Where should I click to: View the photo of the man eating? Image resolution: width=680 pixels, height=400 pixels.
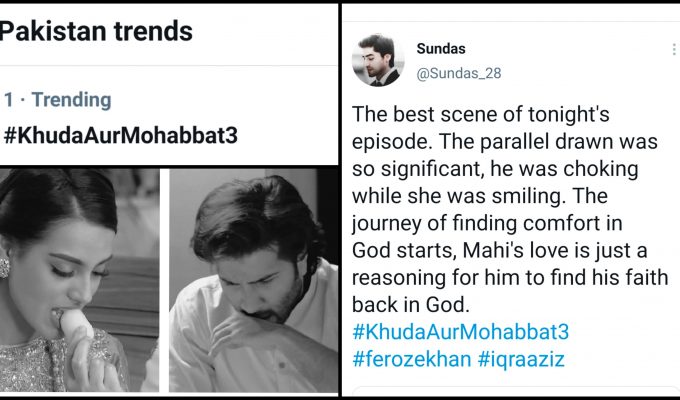click(252, 280)
